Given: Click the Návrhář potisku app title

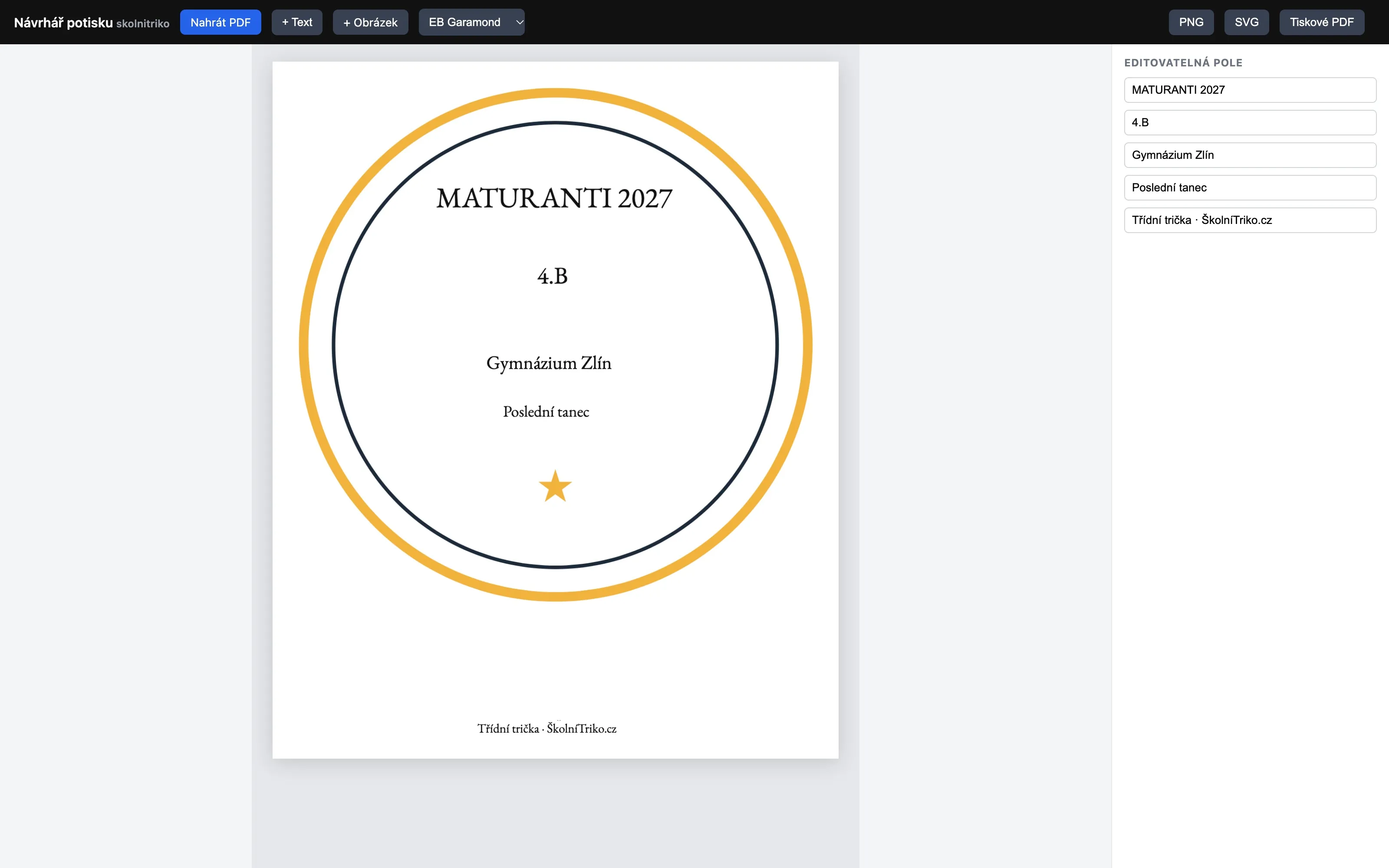Looking at the screenshot, I should [63, 23].
